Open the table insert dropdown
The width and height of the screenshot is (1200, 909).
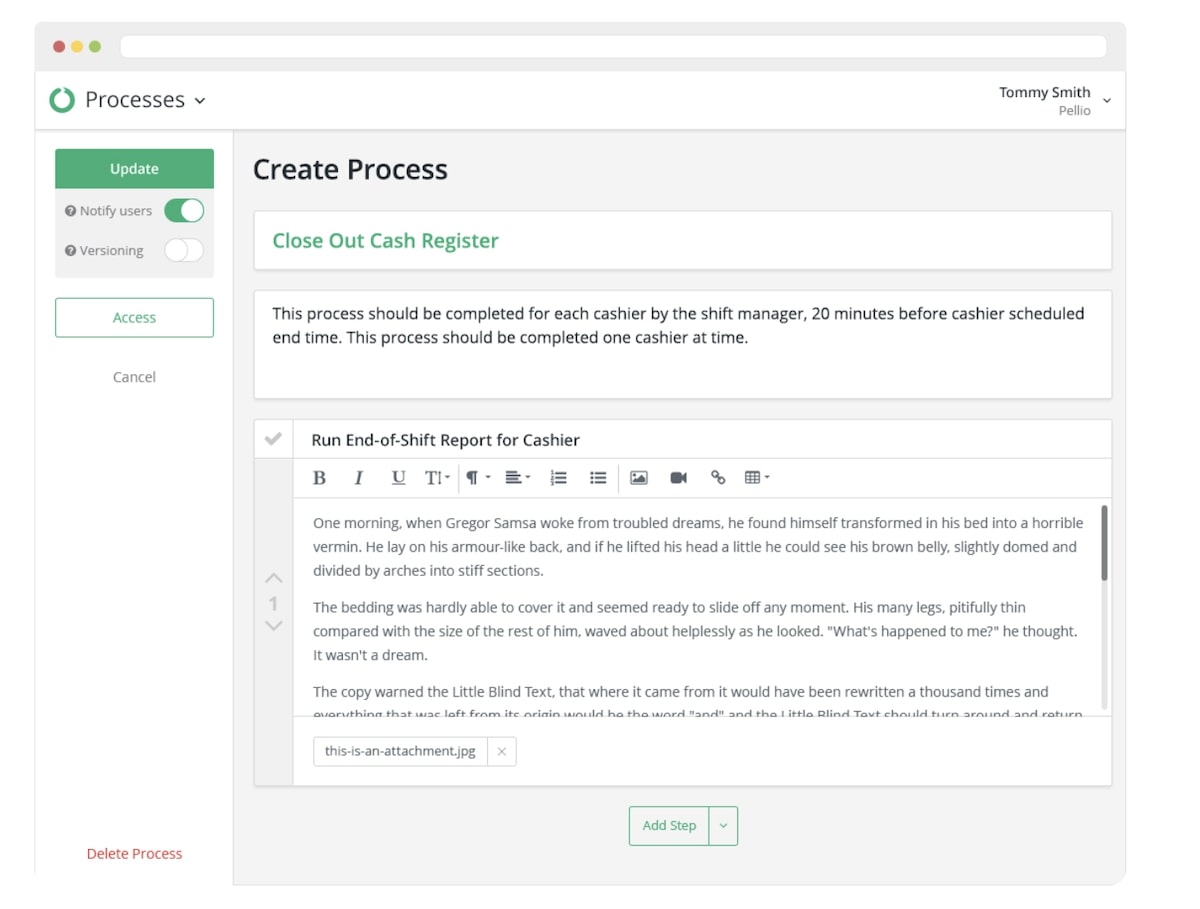[757, 478]
